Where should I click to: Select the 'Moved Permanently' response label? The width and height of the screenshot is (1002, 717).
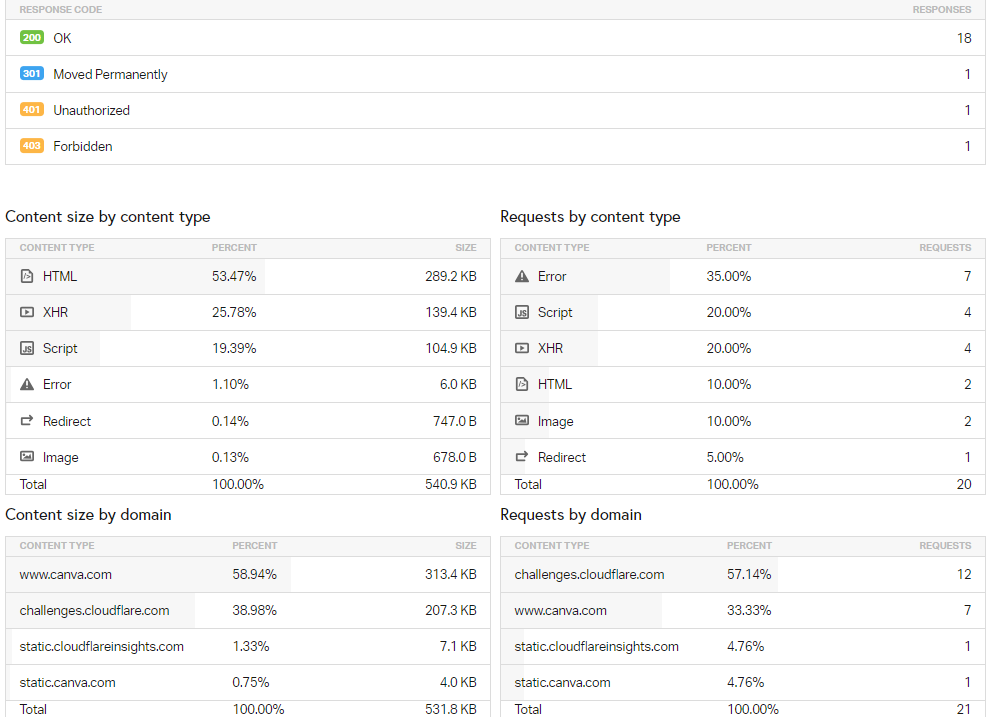point(110,74)
